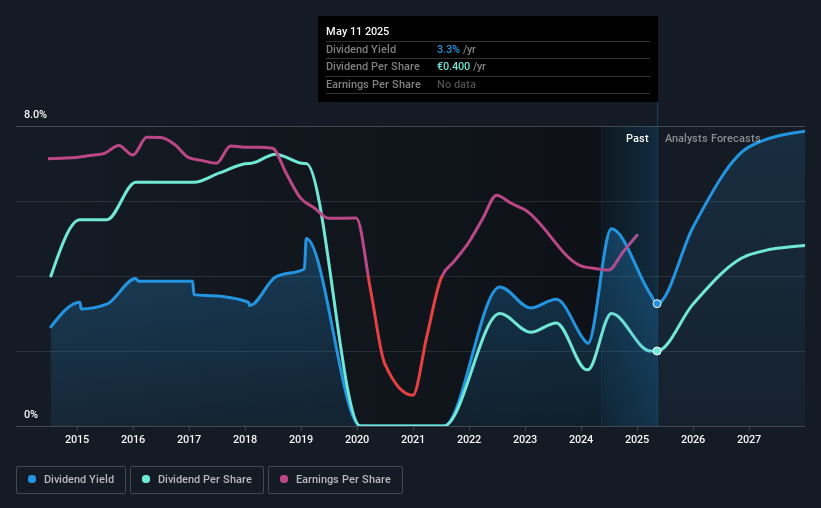Image resolution: width=821 pixels, height=508 pixels.
Task: Click the 3.3% dividend yield value
Action: (x=448, y=49)
